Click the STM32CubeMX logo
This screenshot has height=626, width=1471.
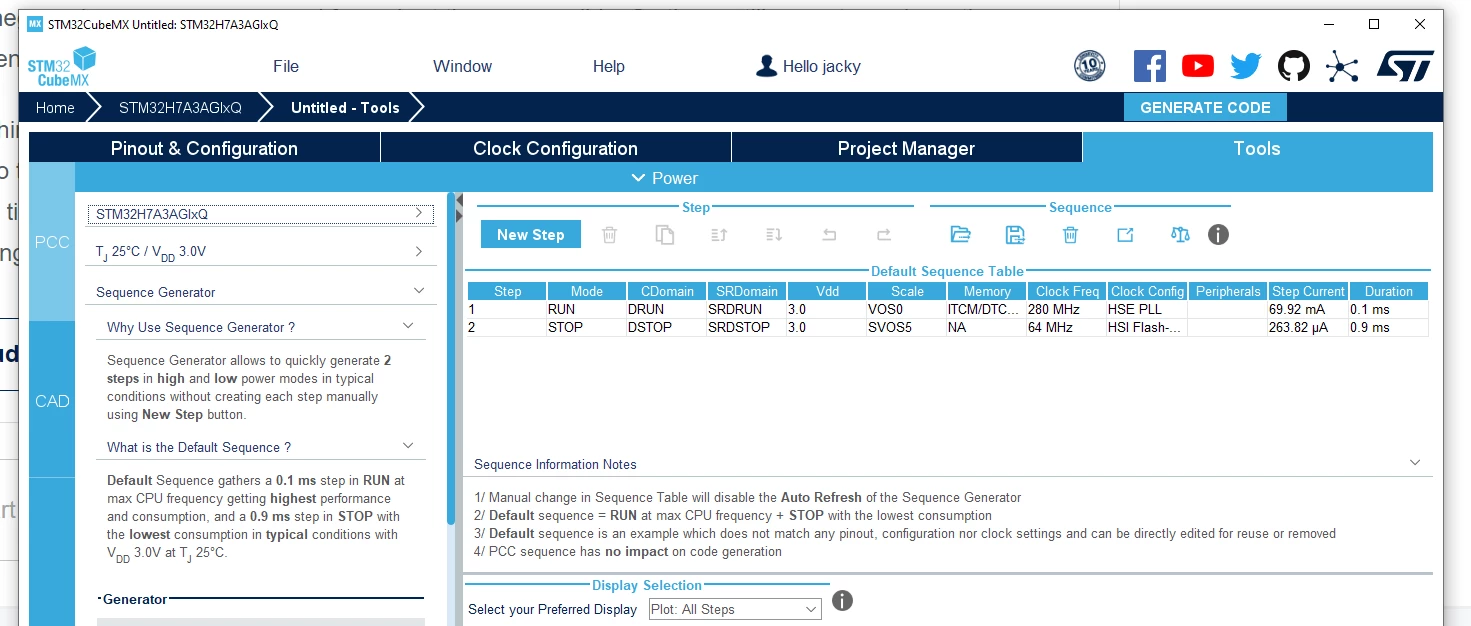pos(62,66)
